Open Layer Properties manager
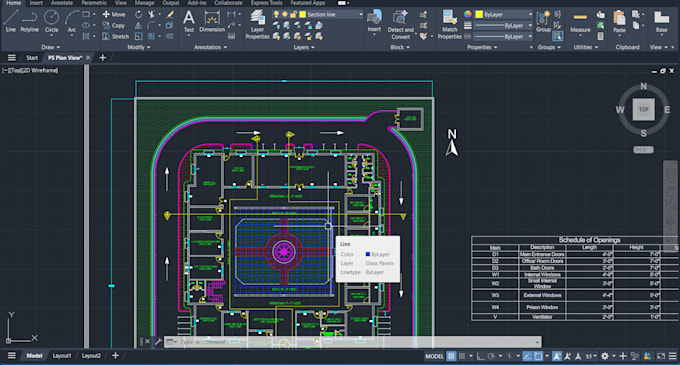 point(257,25)
